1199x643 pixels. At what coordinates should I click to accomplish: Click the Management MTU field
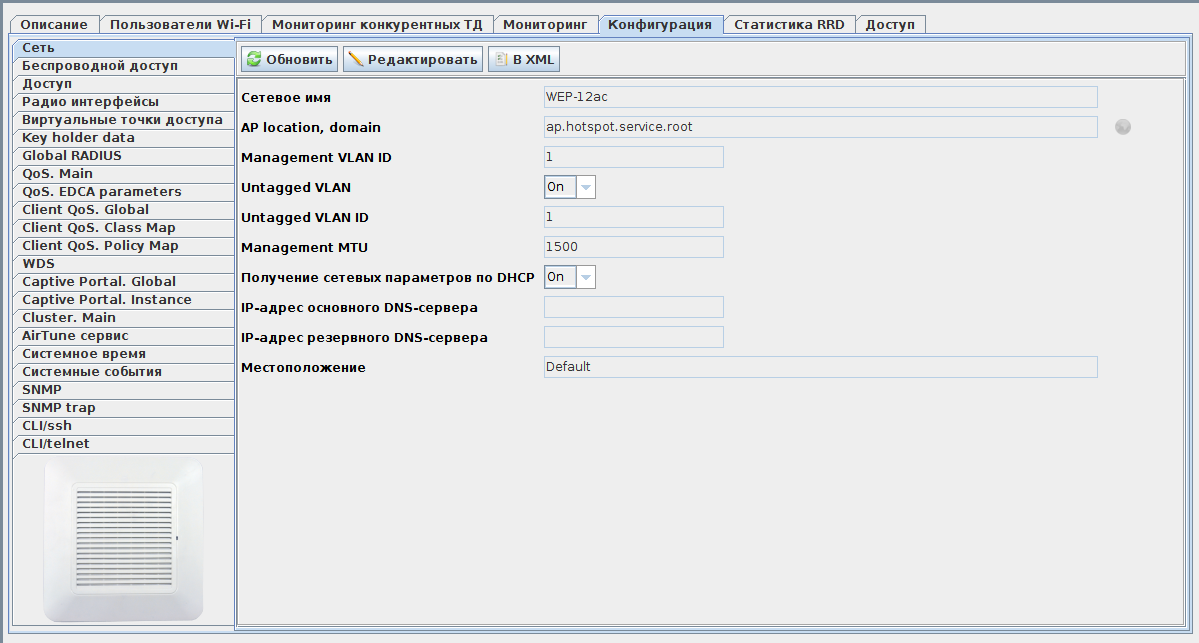633,247
